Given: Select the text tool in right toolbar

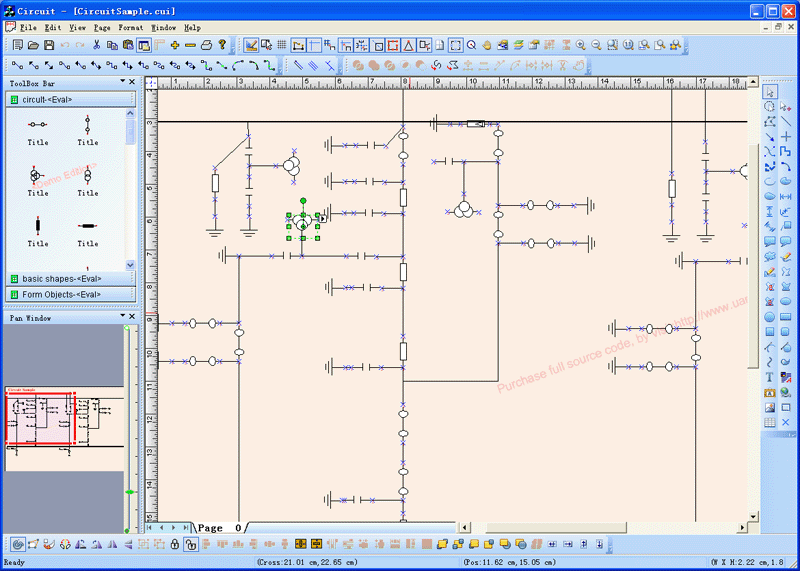Looking at the screenshot, I should coord(769,377).
